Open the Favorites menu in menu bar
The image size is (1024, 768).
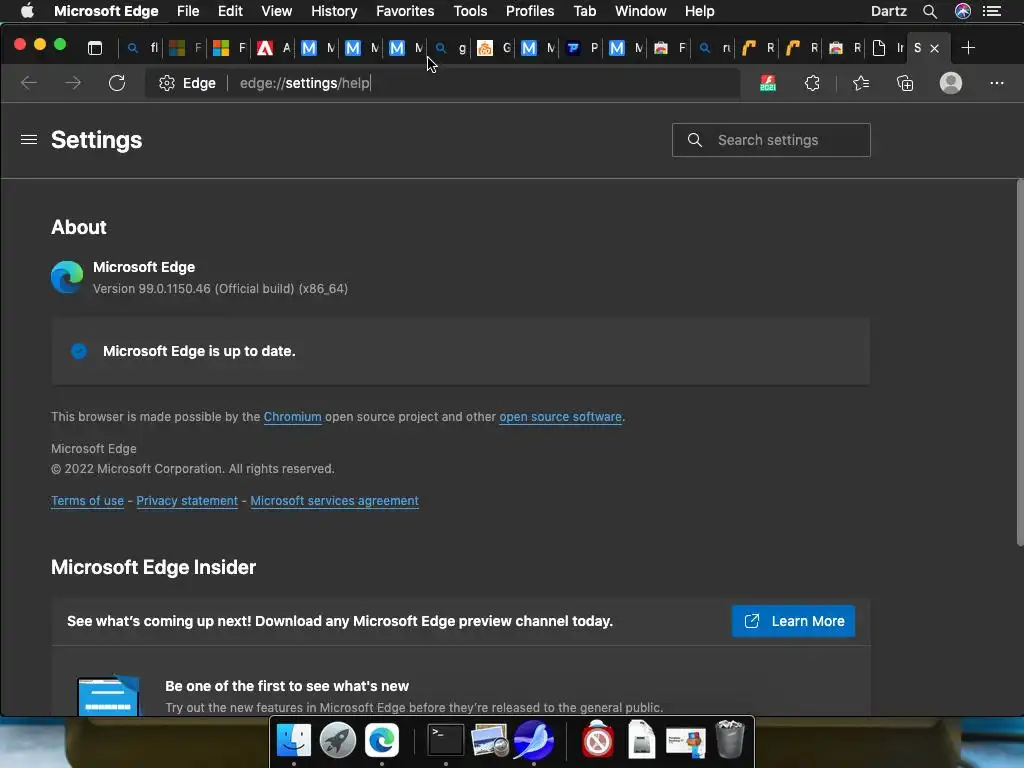405,11
